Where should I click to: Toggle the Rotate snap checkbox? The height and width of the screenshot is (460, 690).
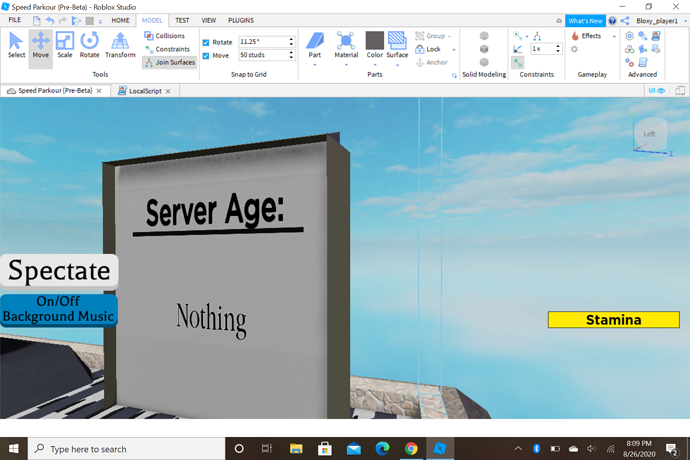pos(206,42)
